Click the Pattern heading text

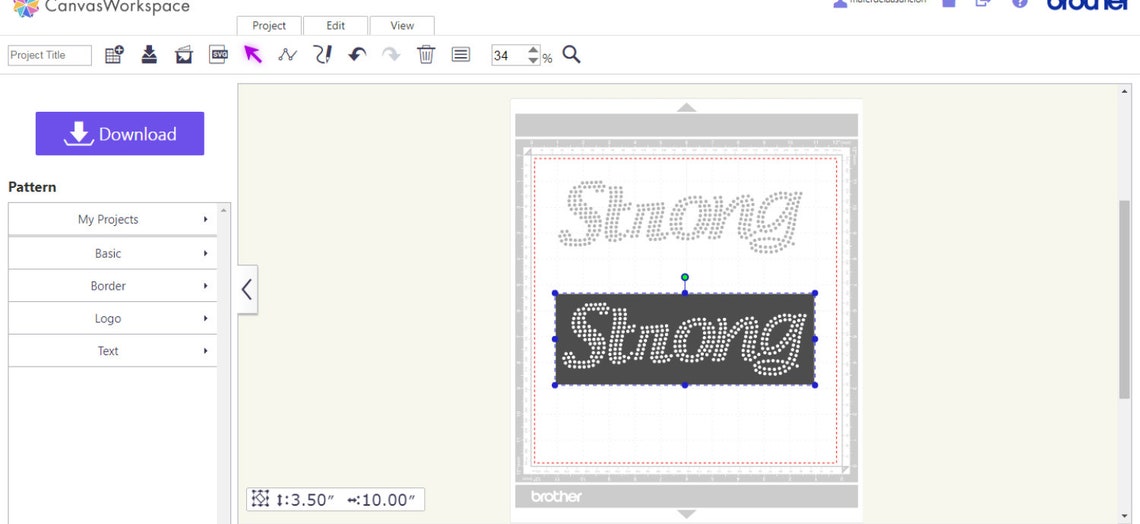[x=32, y=187]
